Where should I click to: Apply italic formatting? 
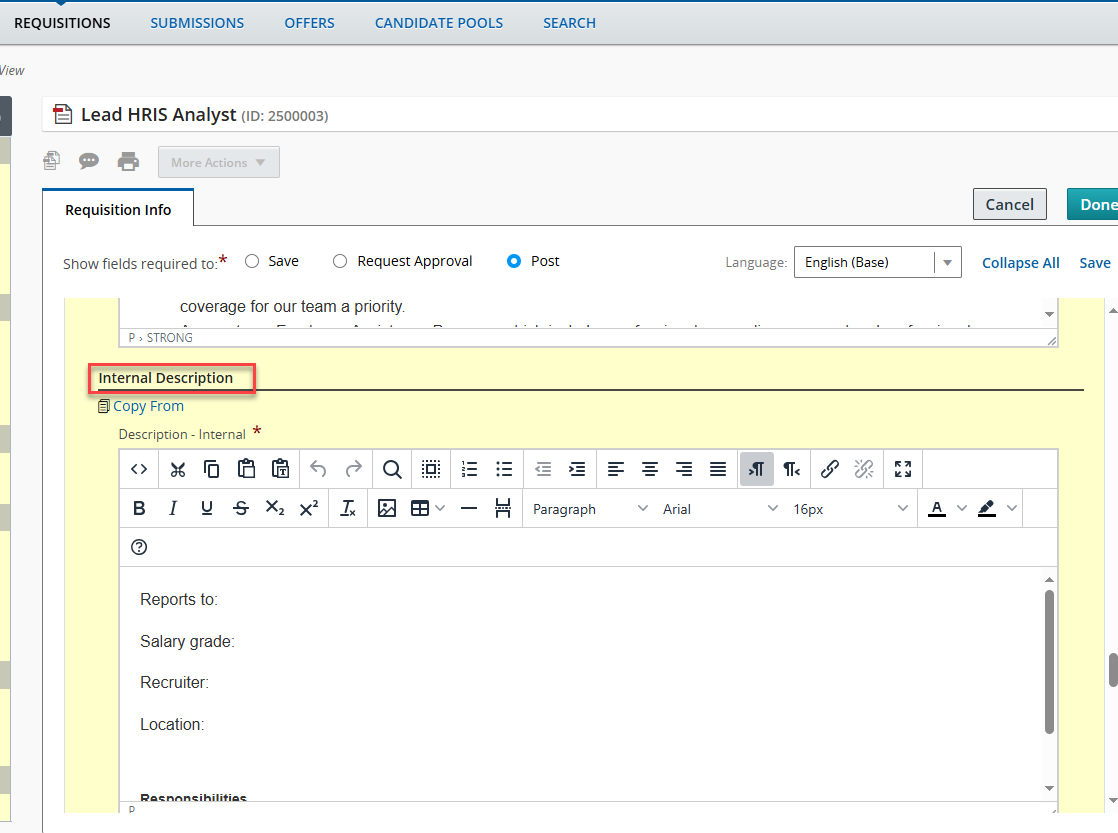click(x=173, y=509)
